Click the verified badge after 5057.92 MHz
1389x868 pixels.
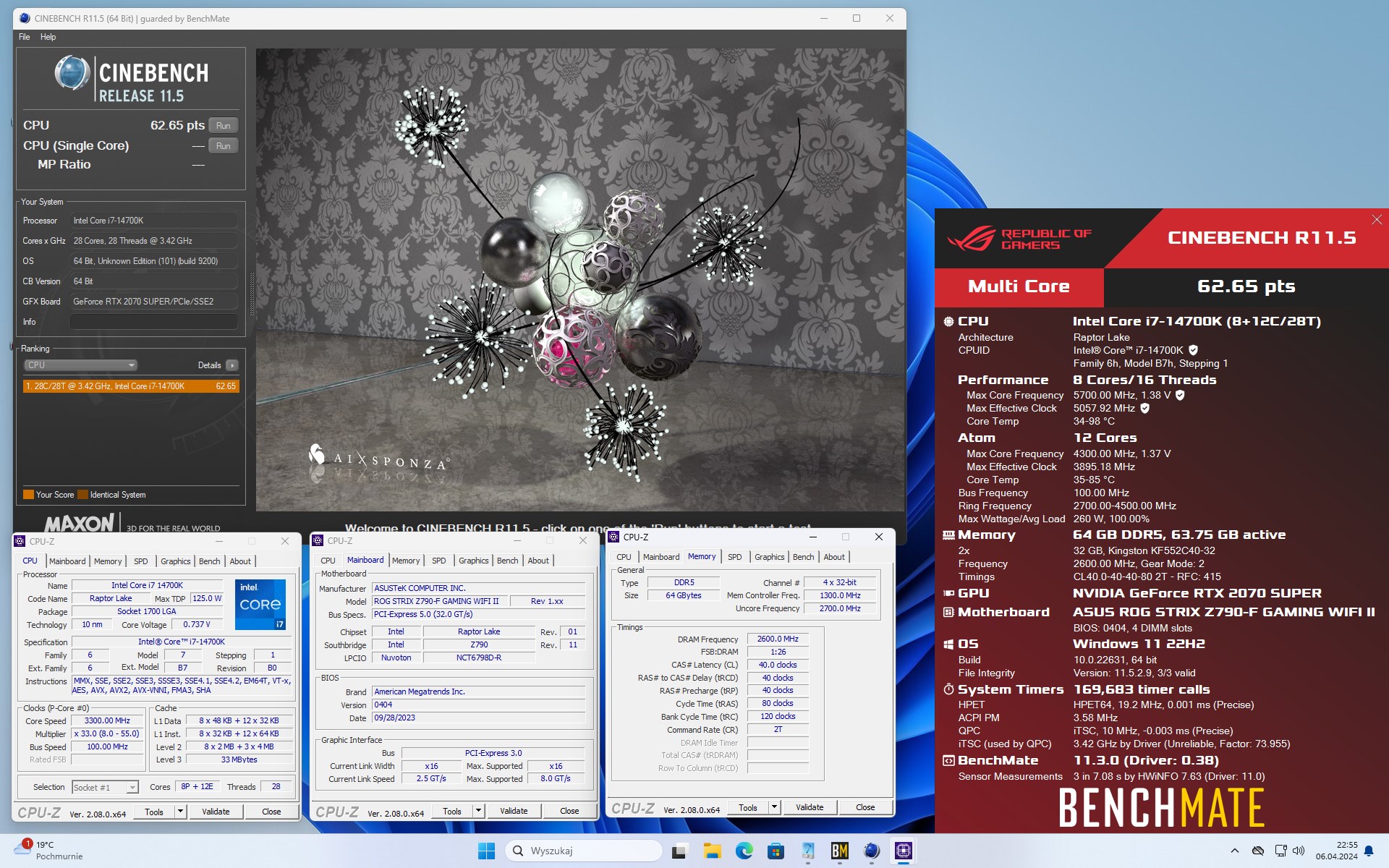1144,408
